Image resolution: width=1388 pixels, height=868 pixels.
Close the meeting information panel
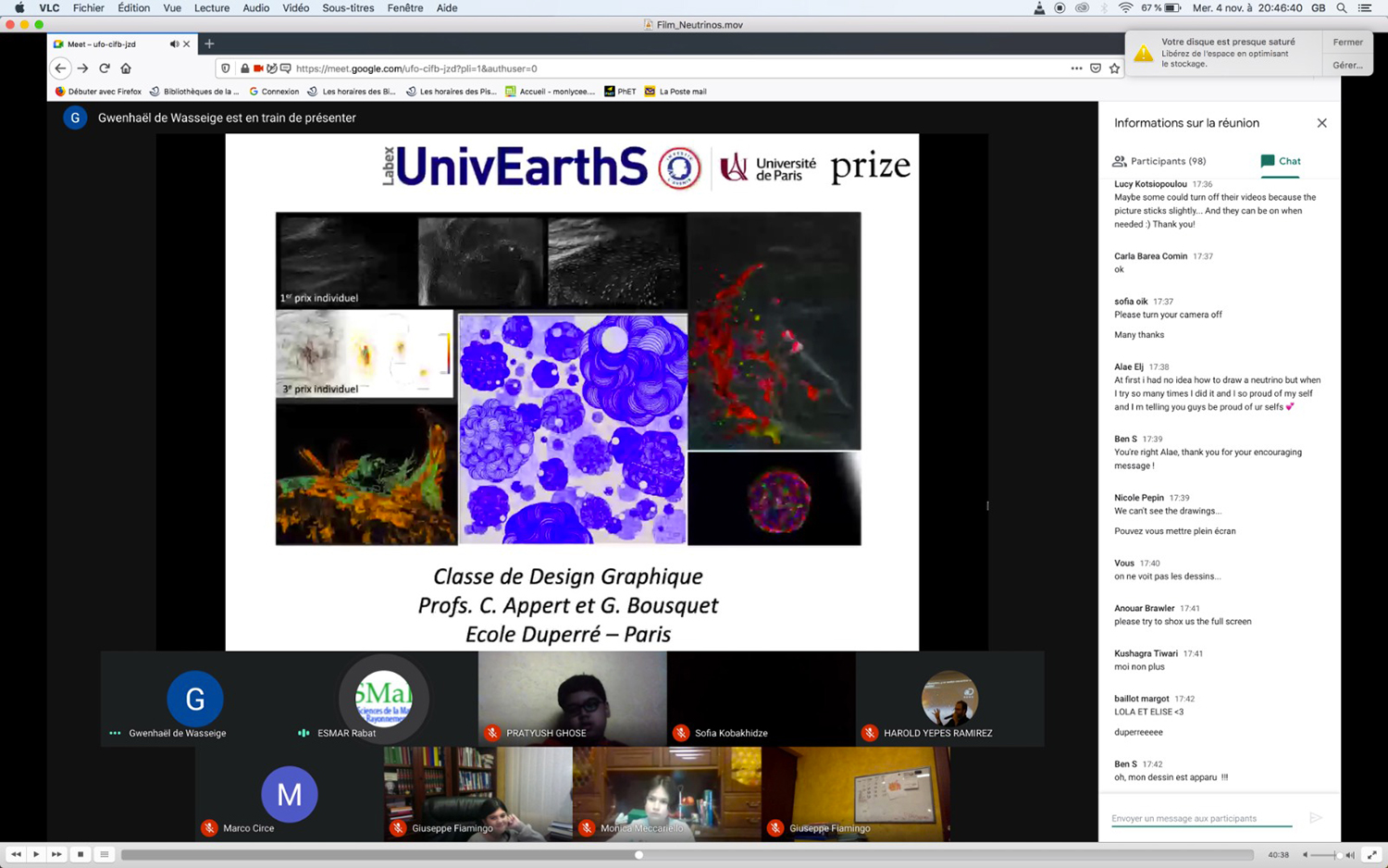point(1321,123)
